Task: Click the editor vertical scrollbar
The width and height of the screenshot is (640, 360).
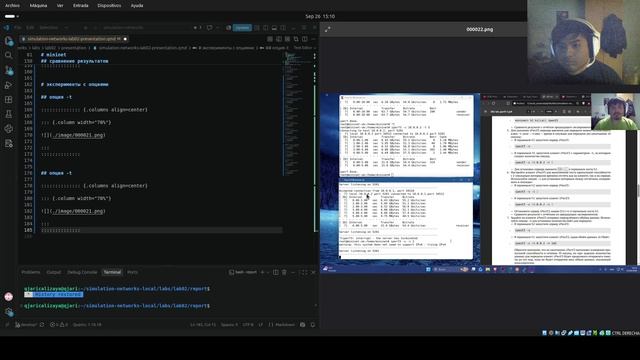Action: coord(315,142)
